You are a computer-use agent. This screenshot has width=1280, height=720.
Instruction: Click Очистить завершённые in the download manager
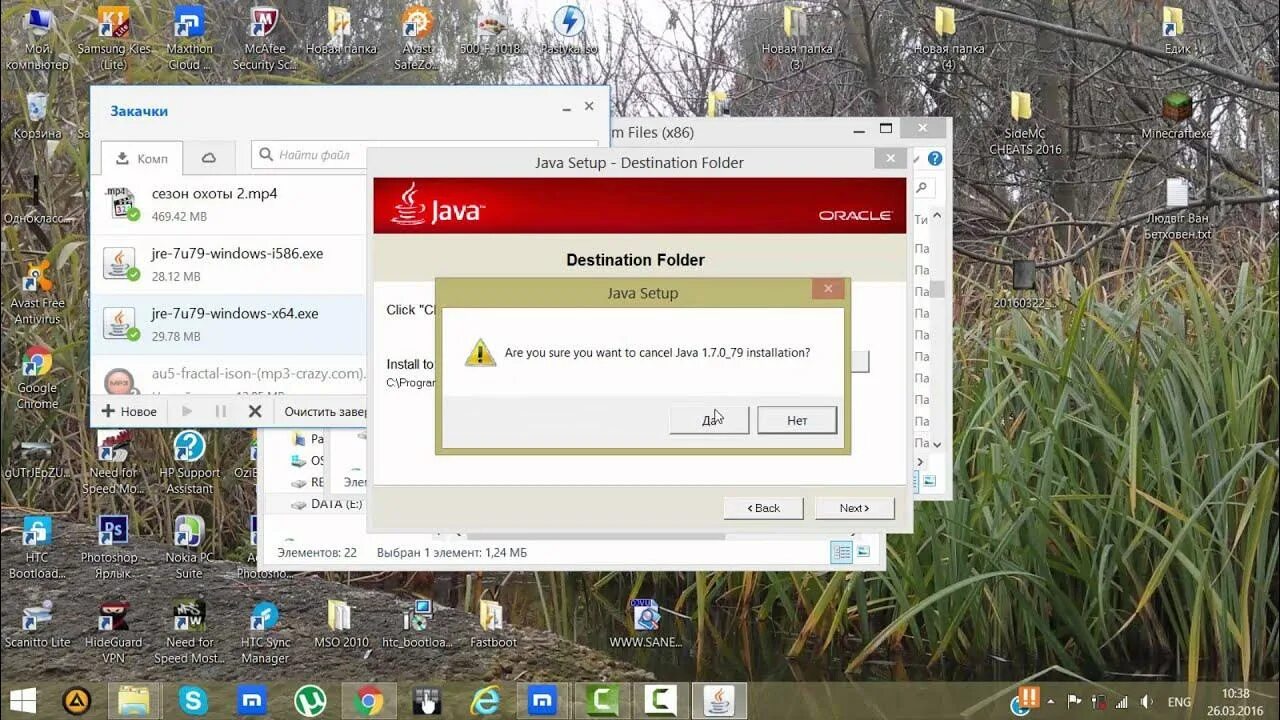(326, 411)
